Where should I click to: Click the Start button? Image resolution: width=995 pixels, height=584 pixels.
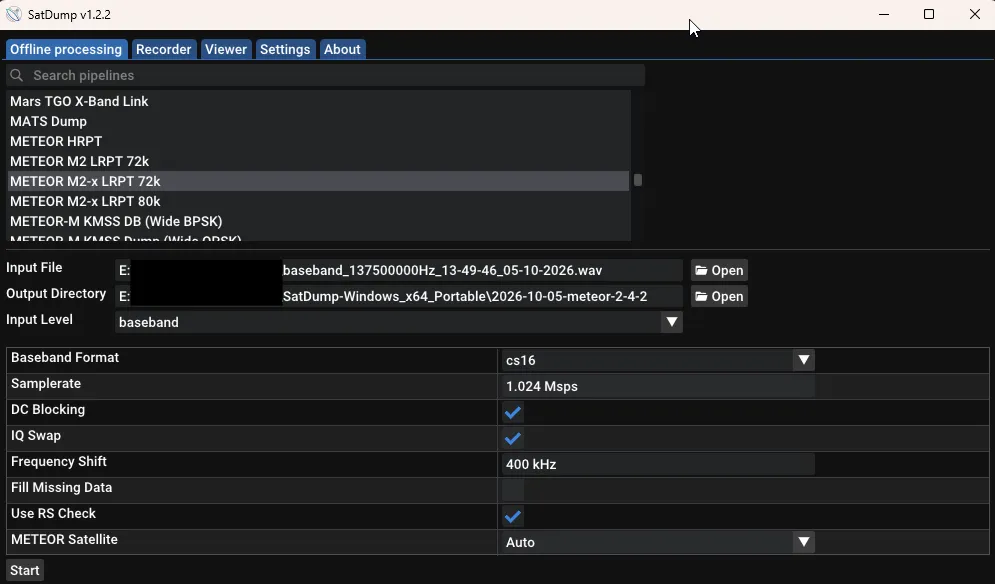click(x=25, y=571)
